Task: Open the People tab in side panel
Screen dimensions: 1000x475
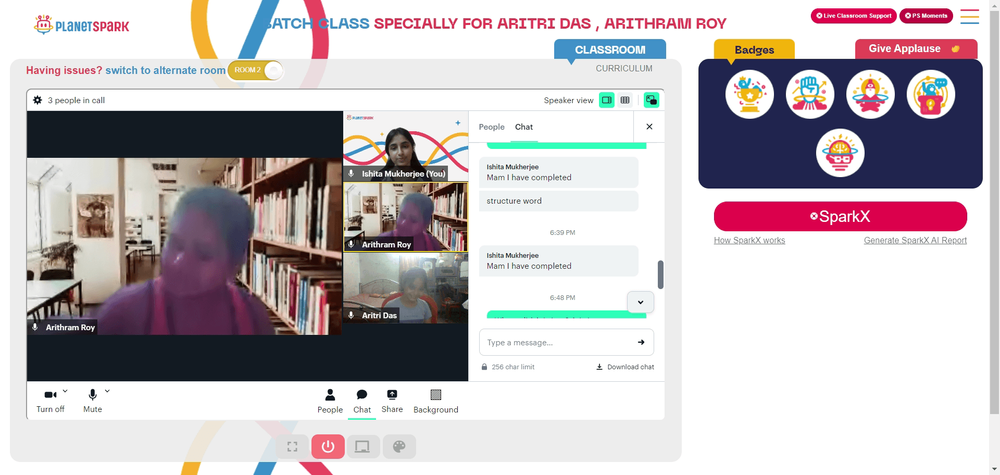Action: pos(491,127)
